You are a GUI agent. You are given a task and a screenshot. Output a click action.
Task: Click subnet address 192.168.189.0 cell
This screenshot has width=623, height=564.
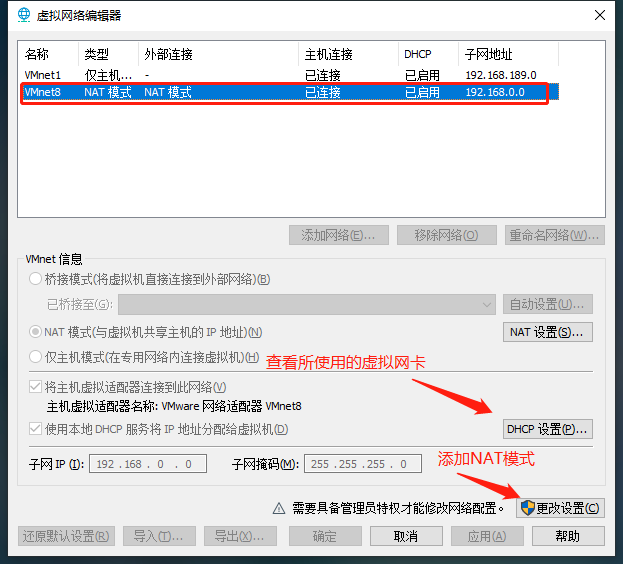[501, 75]
